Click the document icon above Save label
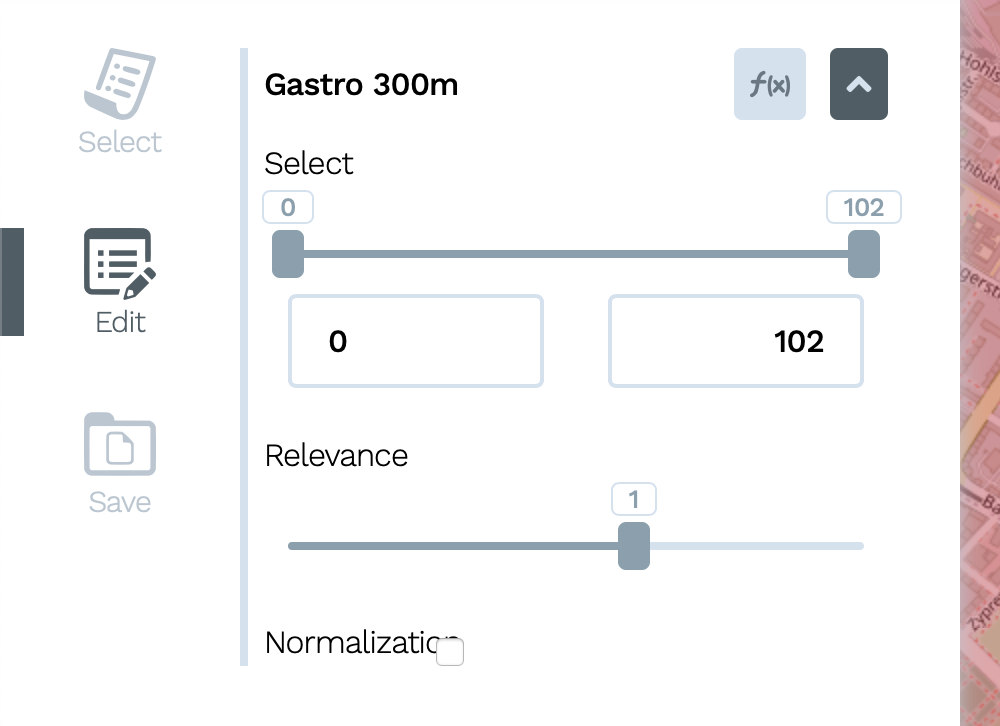 point(119,446)
